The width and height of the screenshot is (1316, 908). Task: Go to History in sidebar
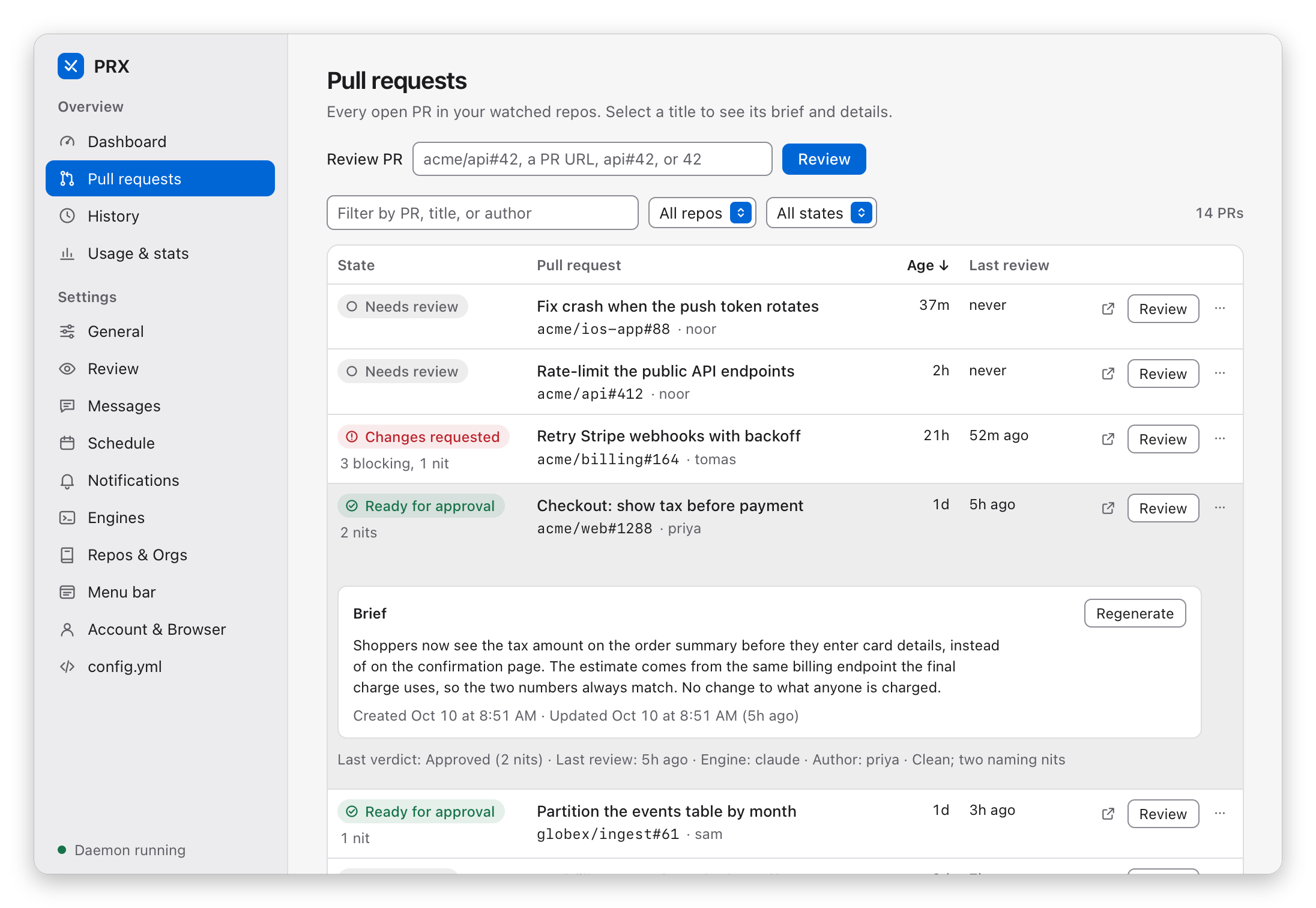tap(160, 216)
